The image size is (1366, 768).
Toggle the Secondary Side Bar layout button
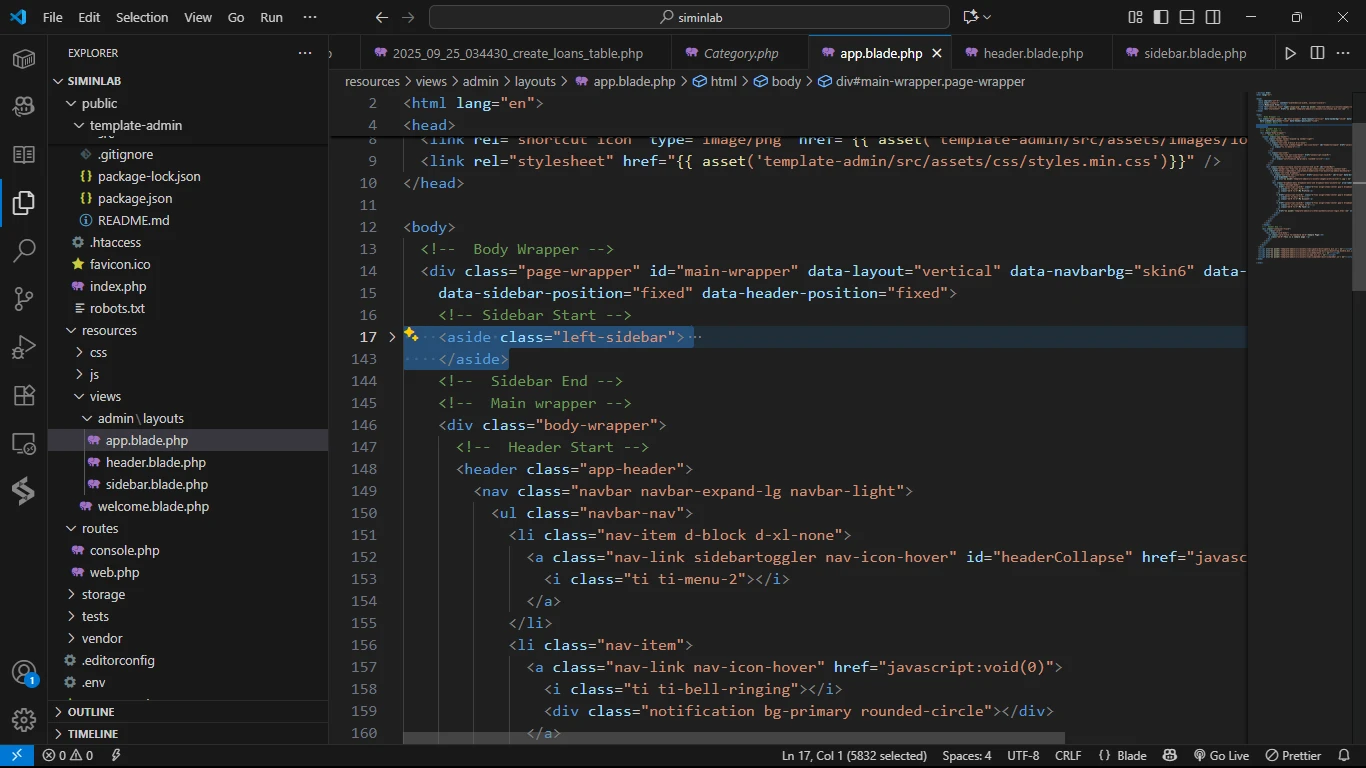[x=1213, y=17]
